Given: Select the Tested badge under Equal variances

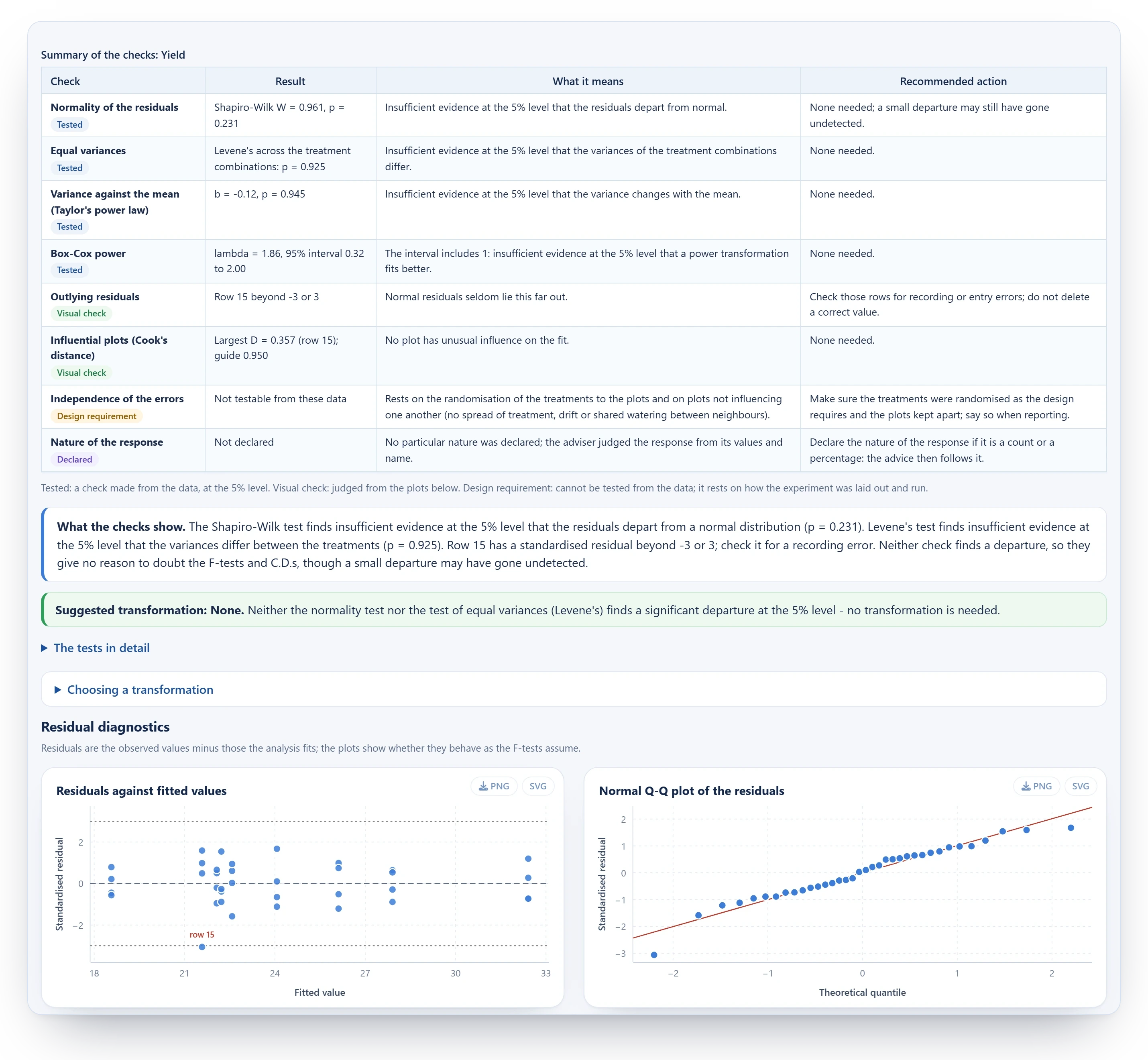Looking at the screenshot, I should (x=69, y=168).
